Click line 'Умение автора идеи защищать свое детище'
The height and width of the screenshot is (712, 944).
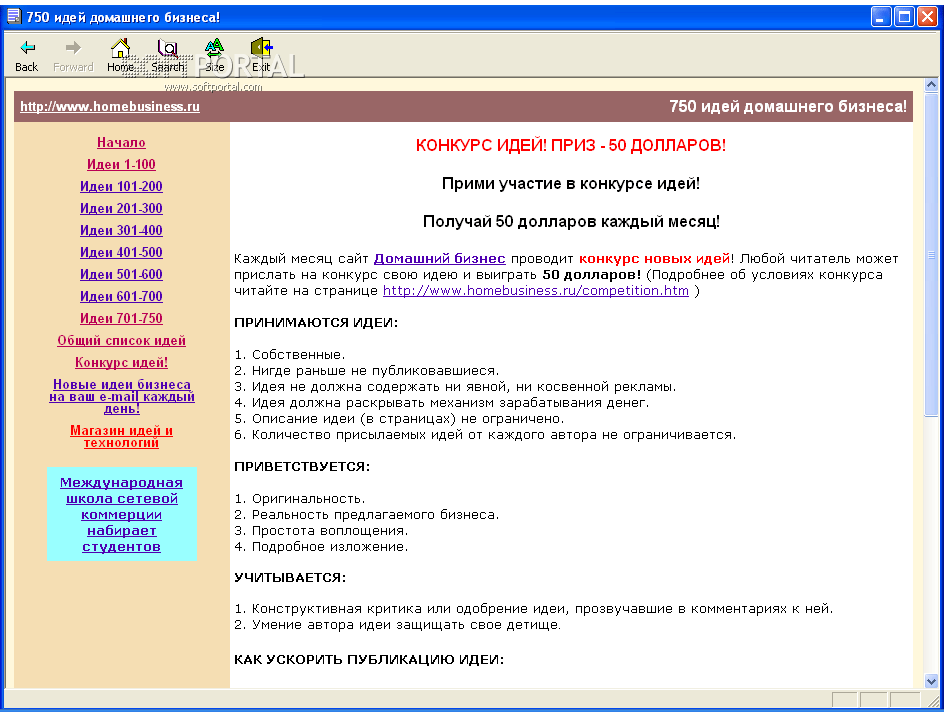click(x=406, y=625)
